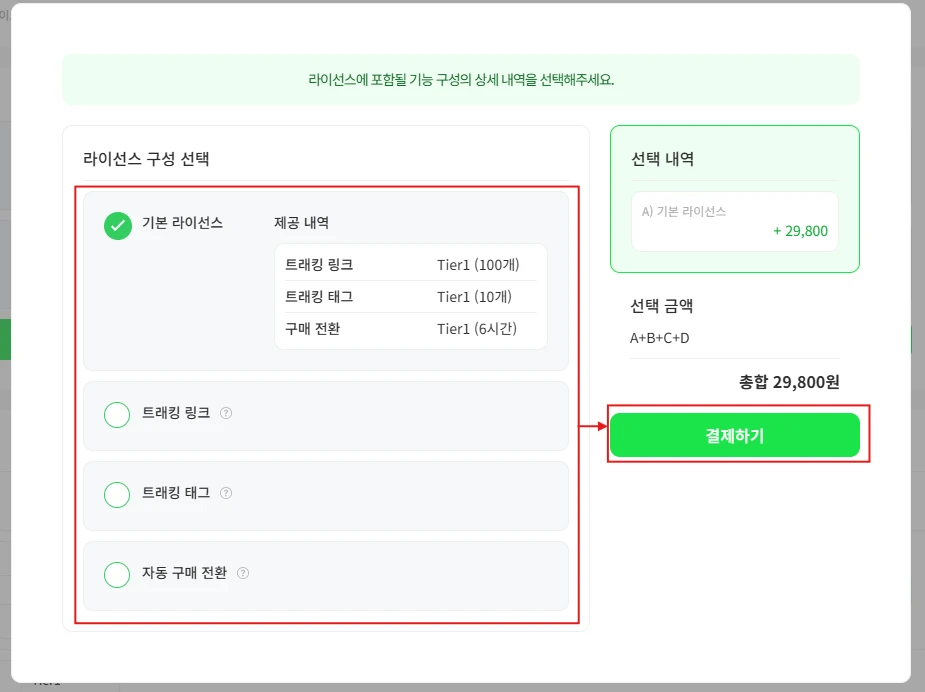This screenshot has width=925, height=692.
Task: Click the 트래킹 링크 Tier1 (100개) row
Action: pos(410,265)
